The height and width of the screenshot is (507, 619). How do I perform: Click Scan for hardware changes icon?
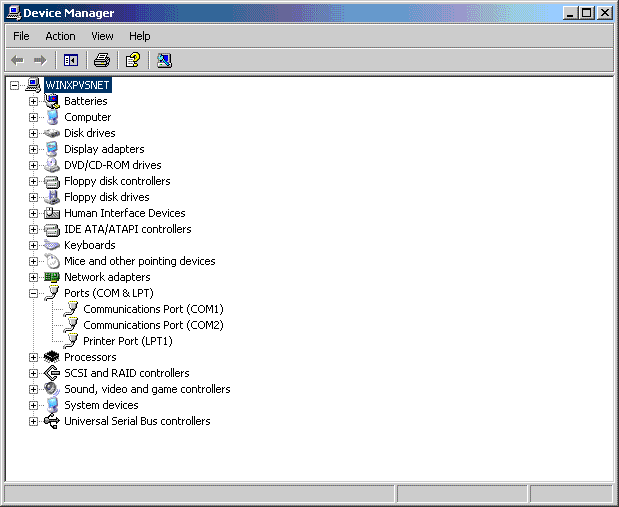click(x=164, y=60)
